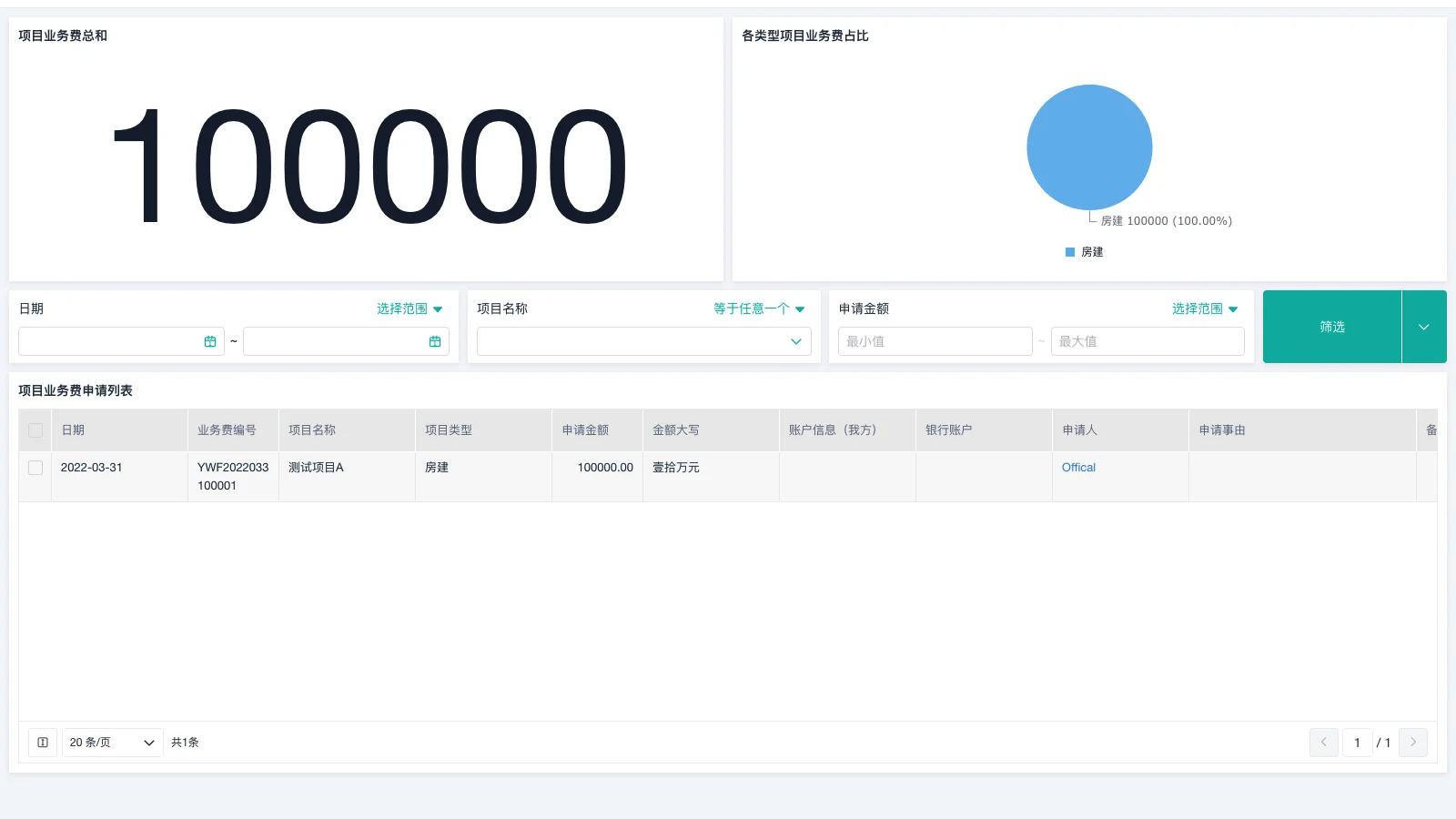This screenshot has width=1456, height=819.
Task: Click the table column display settings icon
Action: tap(42, 743)
